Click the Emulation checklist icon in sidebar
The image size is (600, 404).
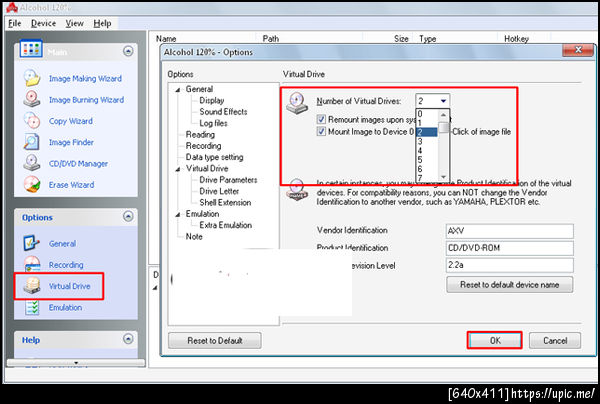coord(32,307)
